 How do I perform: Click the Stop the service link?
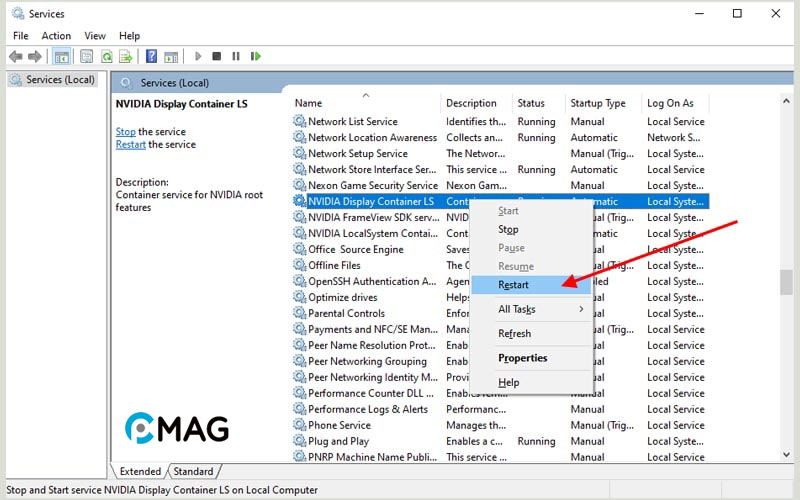(x=125, y=131)
